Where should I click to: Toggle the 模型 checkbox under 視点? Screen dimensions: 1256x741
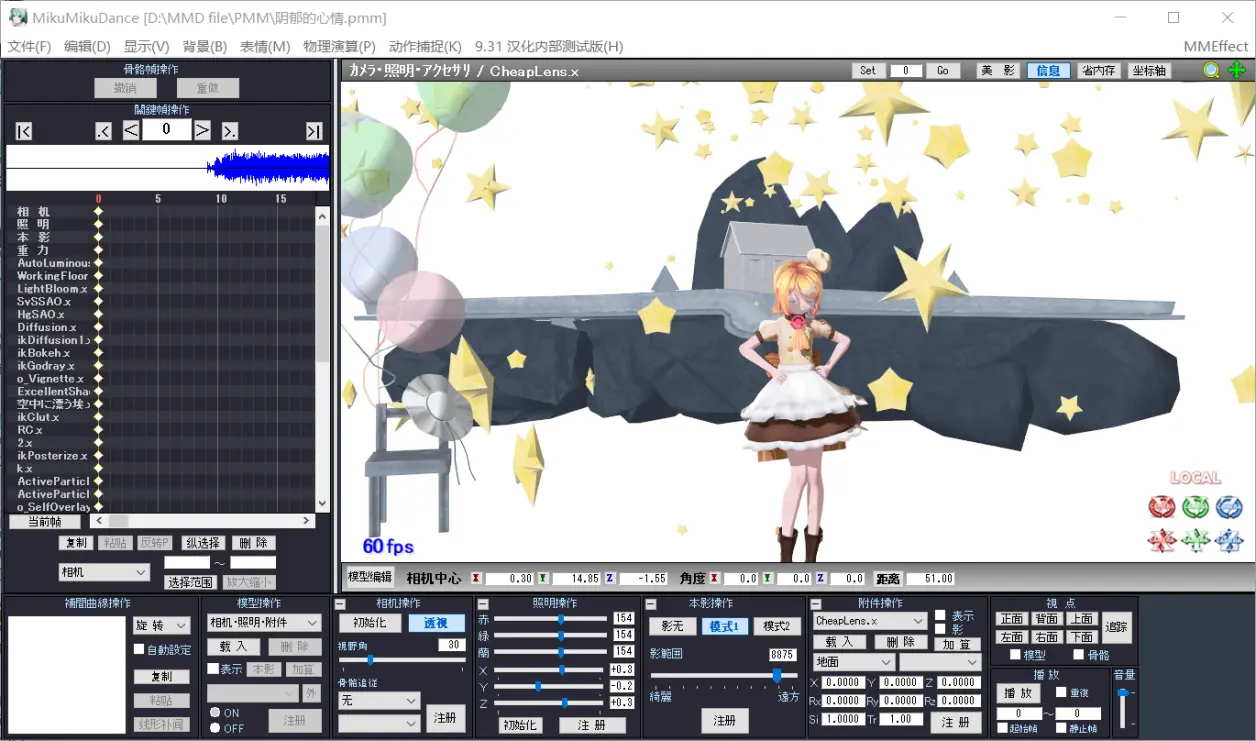tap(1015, 655)
